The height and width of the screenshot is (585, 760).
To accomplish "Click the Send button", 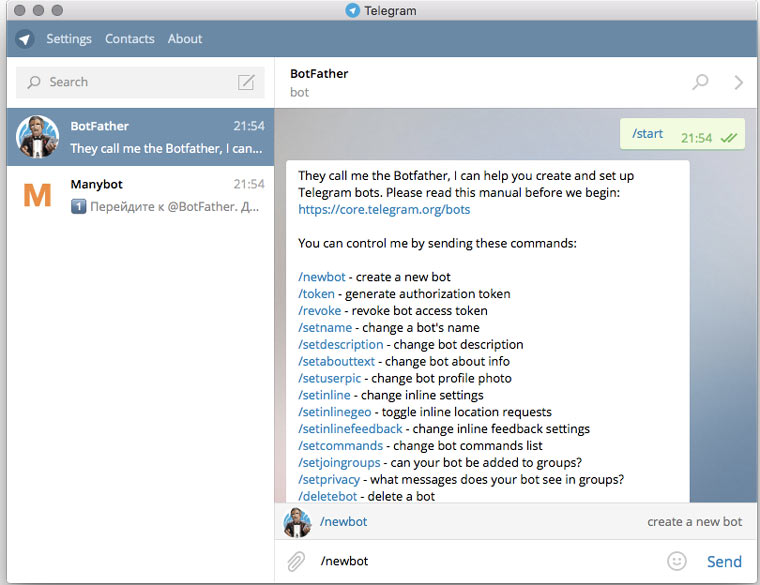I will [724, 562].
